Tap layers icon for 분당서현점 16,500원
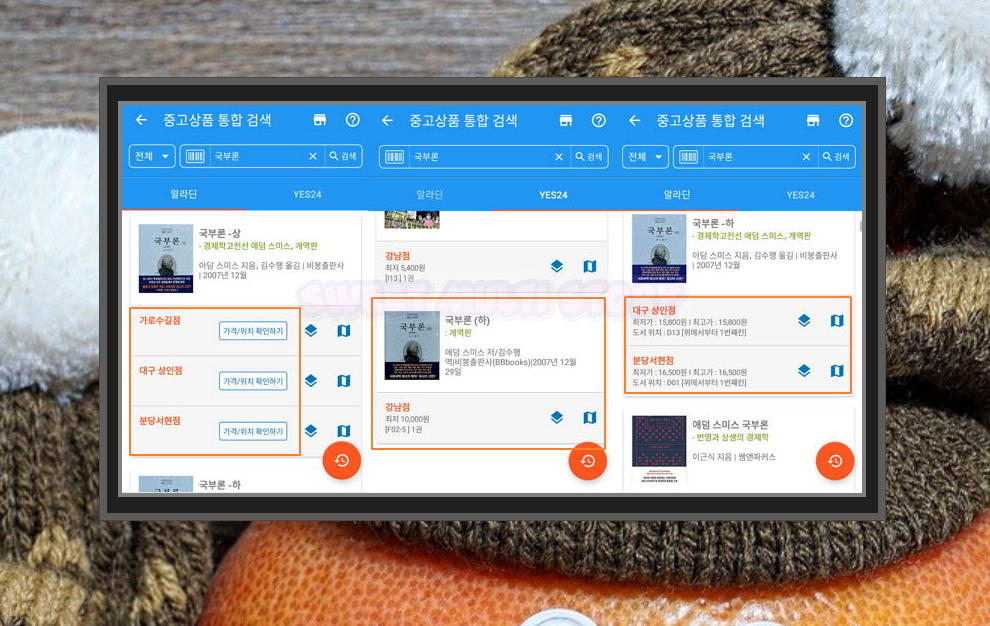 click(x=804, y=371)
